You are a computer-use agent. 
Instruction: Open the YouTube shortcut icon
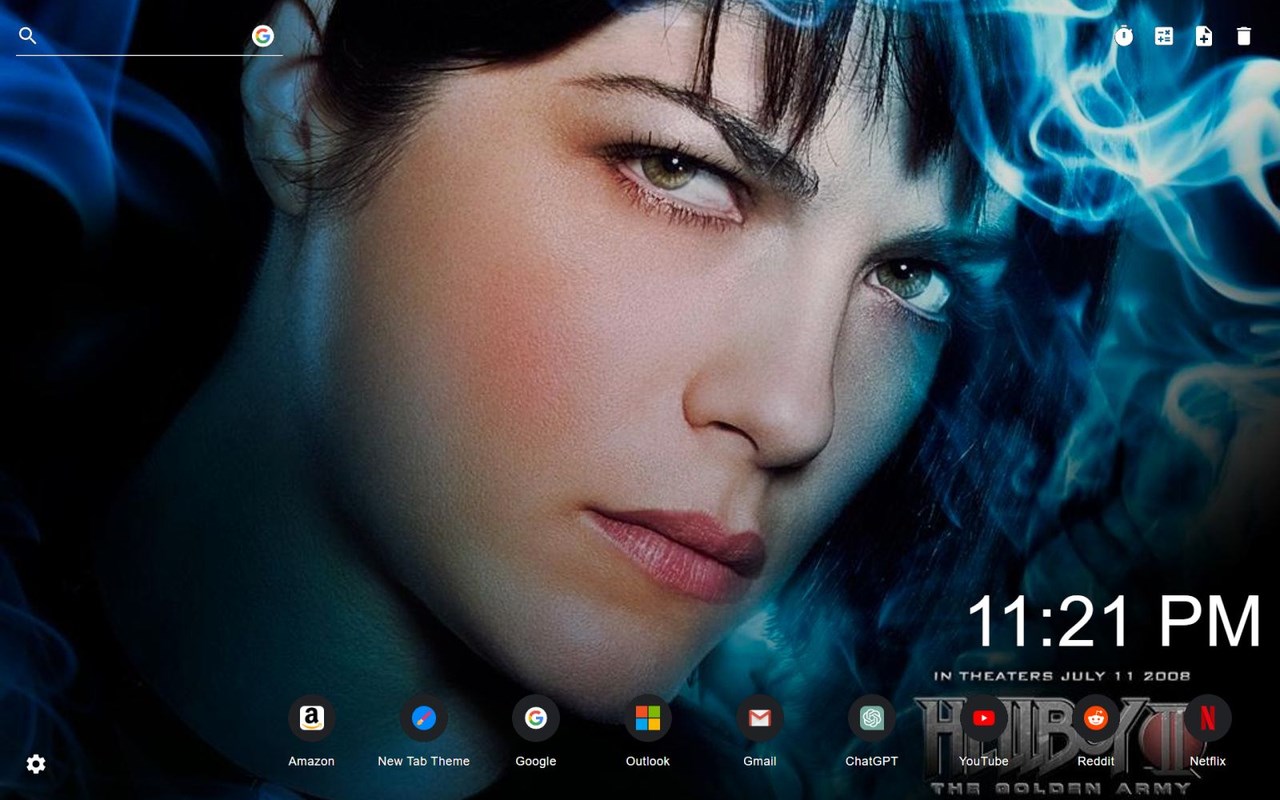(x=984, y=718)
